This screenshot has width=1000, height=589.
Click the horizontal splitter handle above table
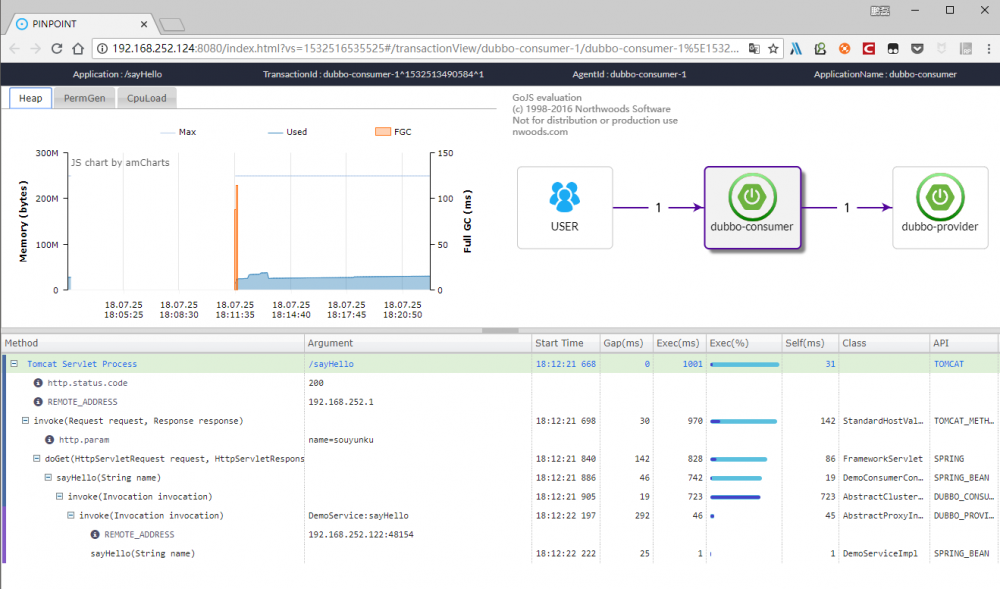pyautogui.click(x=500, y=330)
